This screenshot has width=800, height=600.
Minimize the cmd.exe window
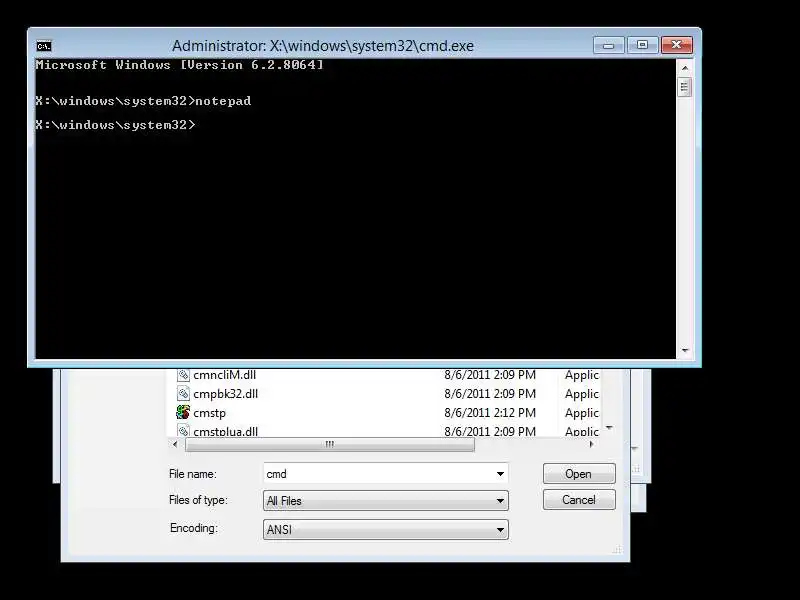608,45
